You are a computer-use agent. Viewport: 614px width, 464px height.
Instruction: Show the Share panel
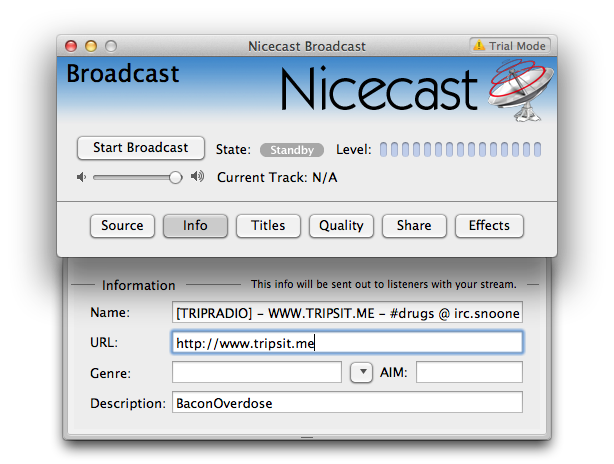point(414,226)
